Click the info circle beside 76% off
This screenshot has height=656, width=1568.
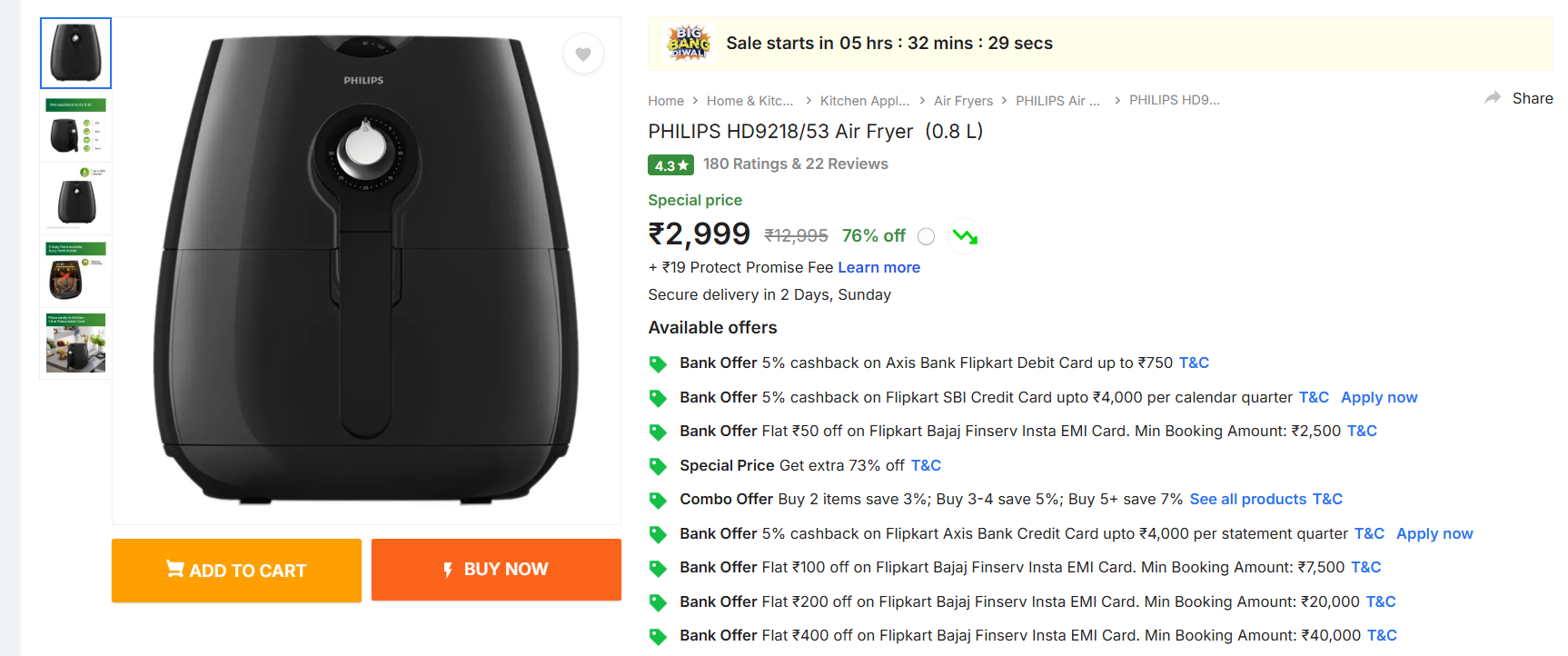(x=926, y=237)
